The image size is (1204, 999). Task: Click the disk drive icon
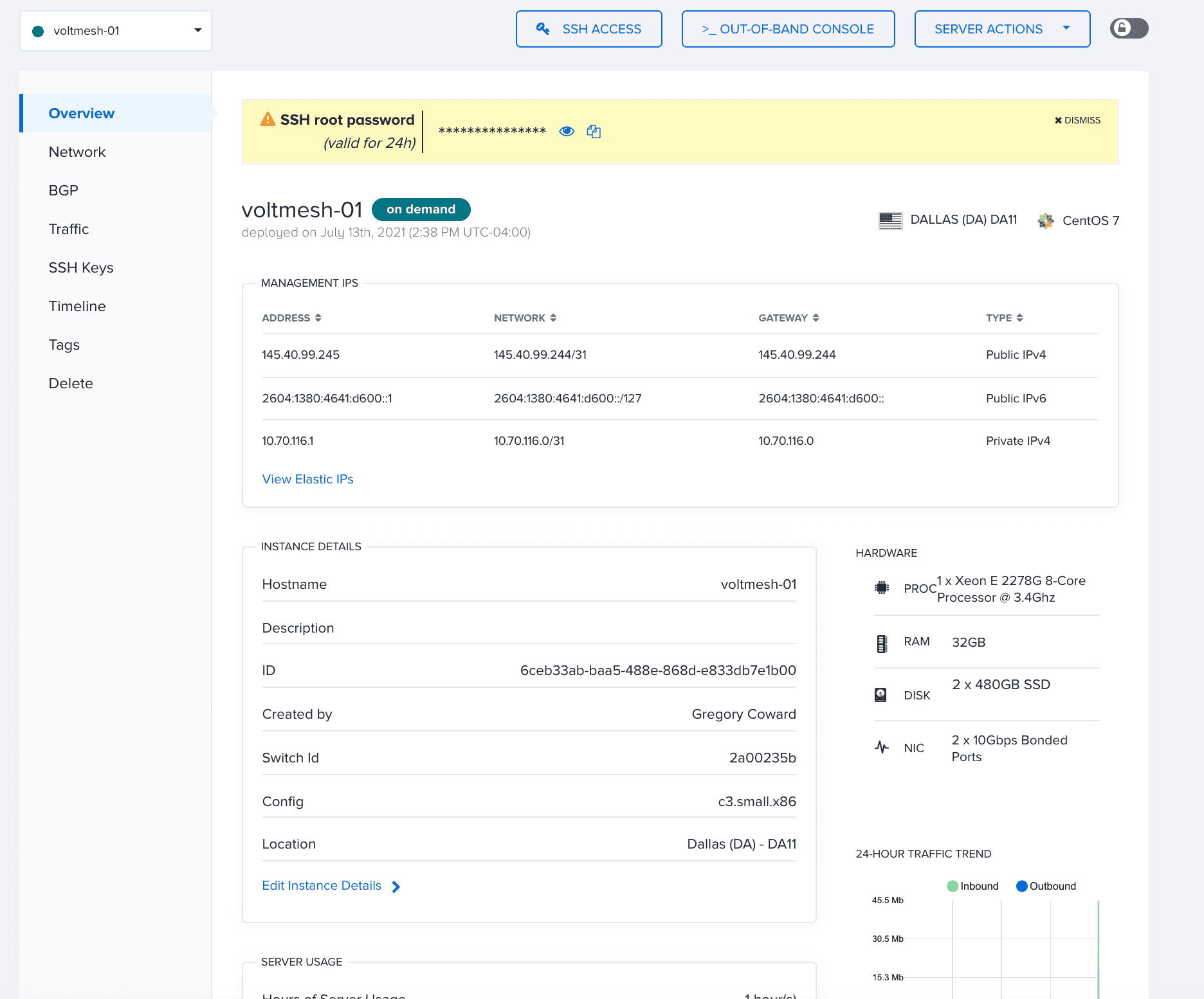point(880,694)
